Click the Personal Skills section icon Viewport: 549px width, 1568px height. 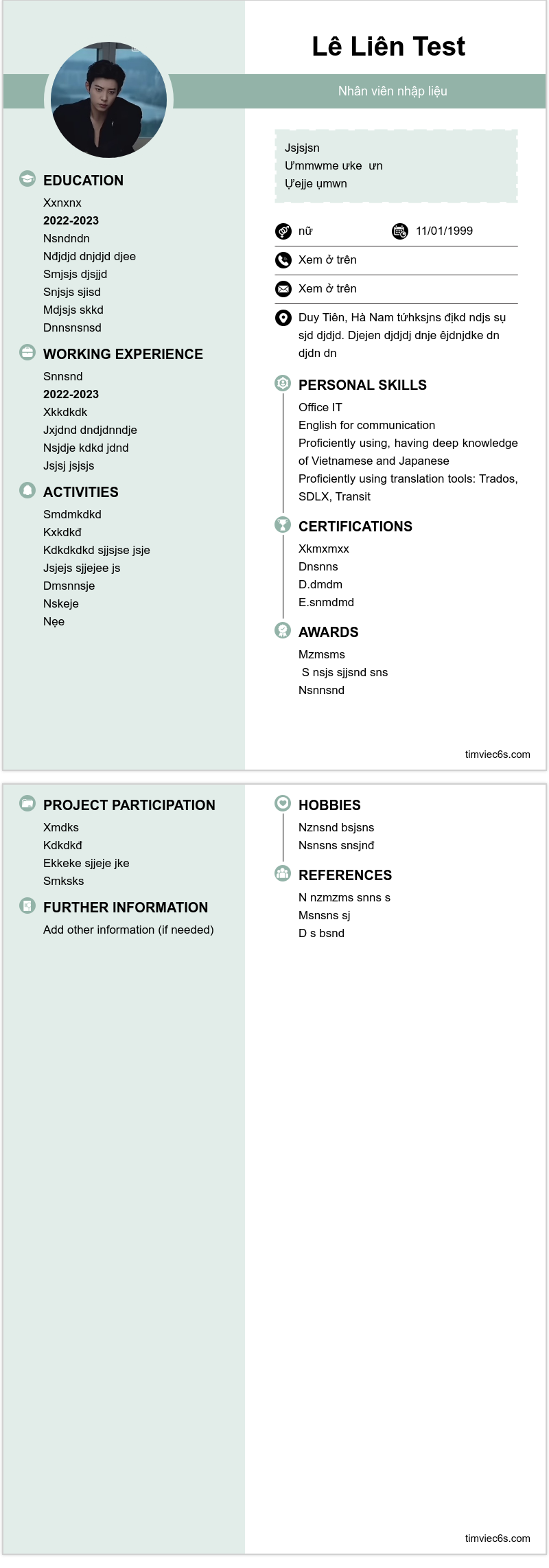[x=283, y=383]
